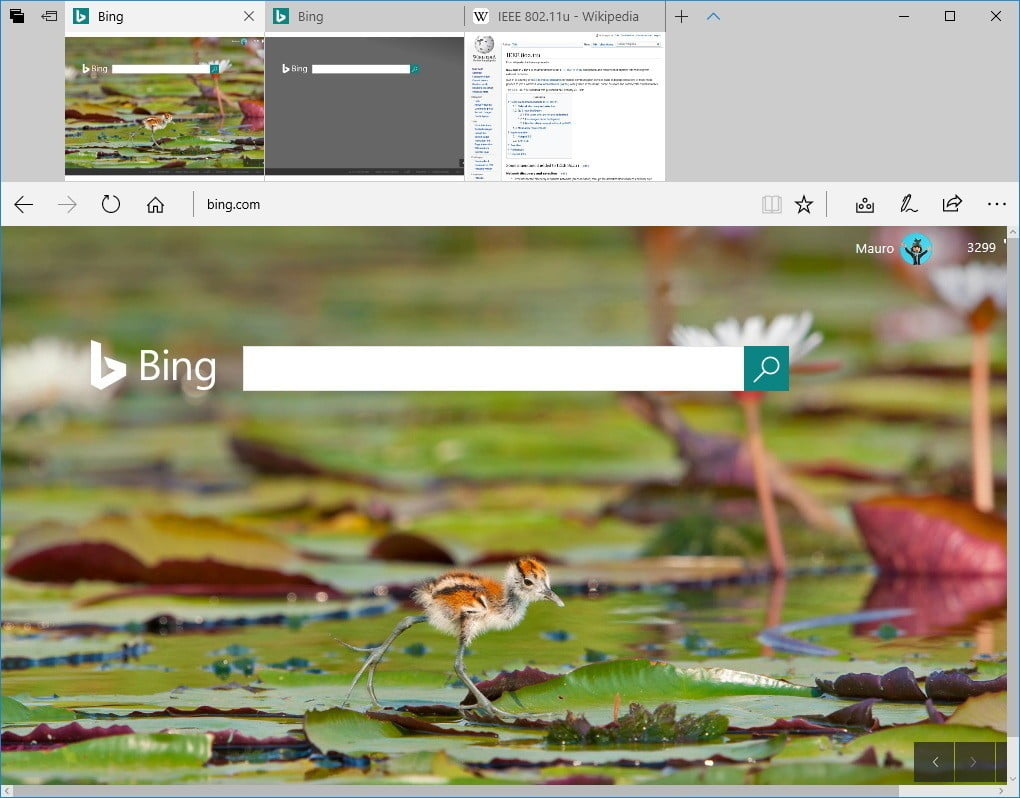1020x798 pixels.
Task: Share this page using the share icon
Action: (952, 205)
